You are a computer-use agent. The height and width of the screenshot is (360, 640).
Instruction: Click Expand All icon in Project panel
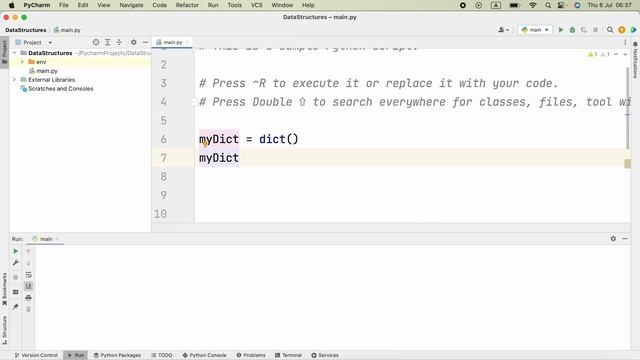tap(107, 42)
